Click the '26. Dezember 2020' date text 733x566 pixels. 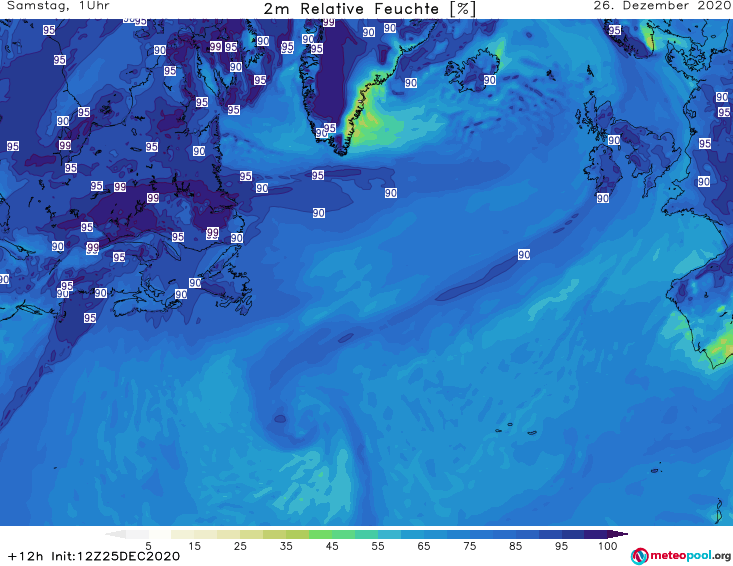pos(662,6)
